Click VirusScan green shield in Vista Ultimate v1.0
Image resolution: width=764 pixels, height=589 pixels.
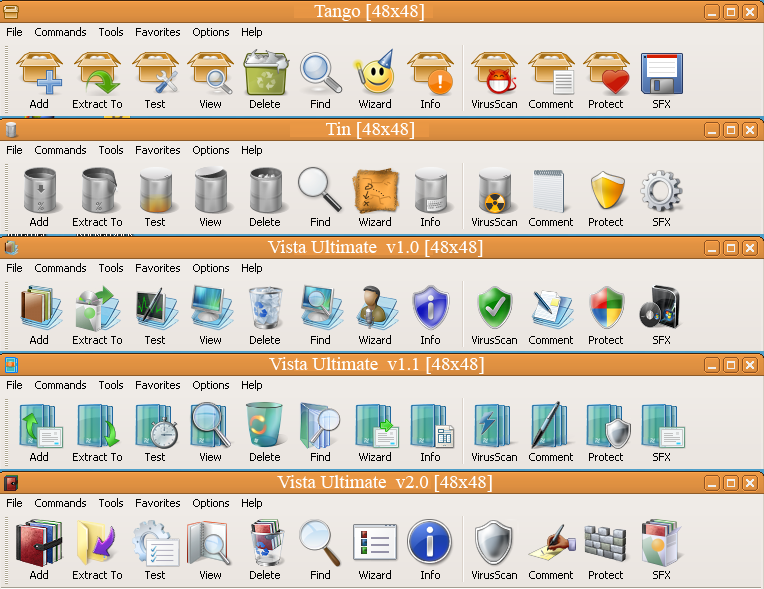(495, 308)
